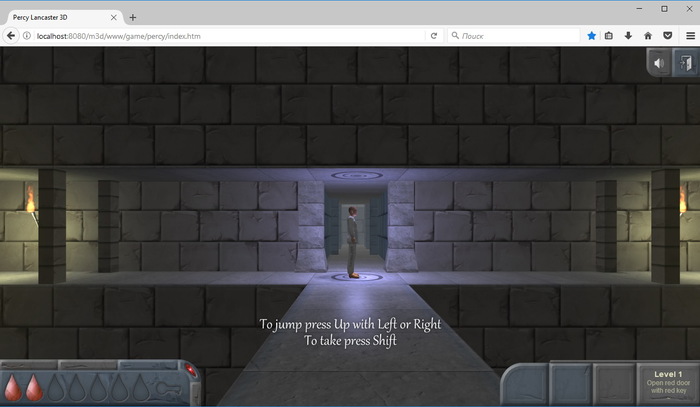Image resolution: width=700 pixels, height=407 pixels.
Task: Close the browser window
Action: 689,8
